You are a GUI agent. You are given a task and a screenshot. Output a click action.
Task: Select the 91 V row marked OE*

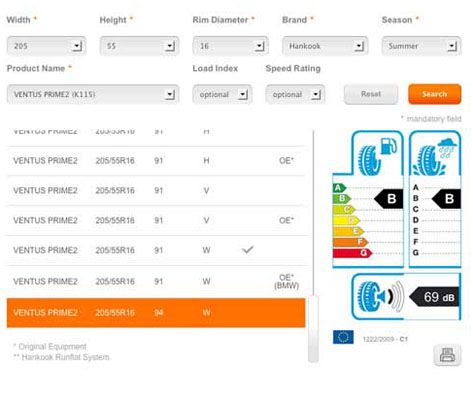coord(156,220)
